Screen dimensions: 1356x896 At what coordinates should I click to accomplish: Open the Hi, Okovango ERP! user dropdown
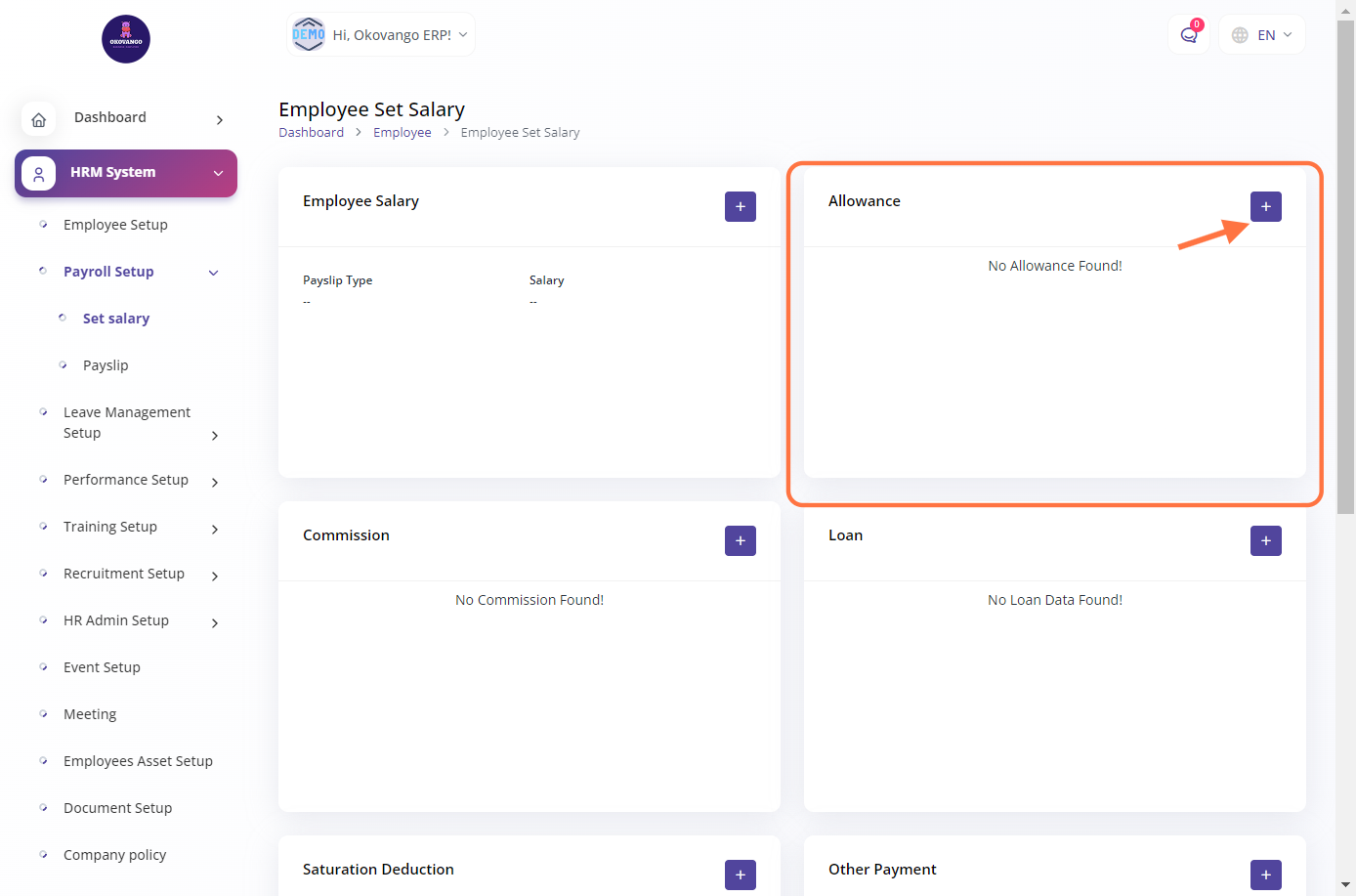click(x=381, y=35)
